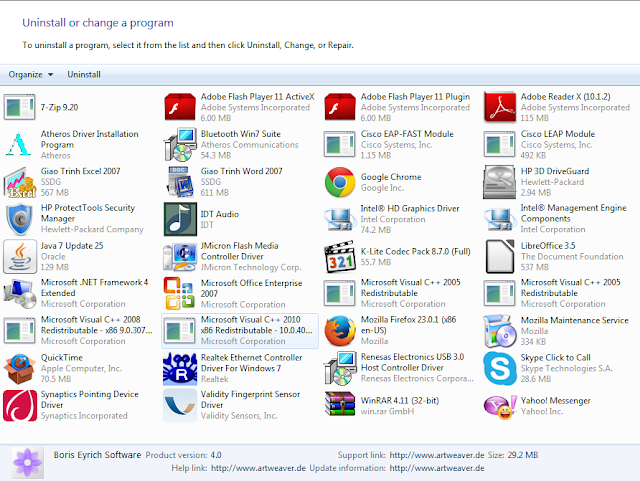Select the Bluetooth Win7 Suite icon

point(180,144)
